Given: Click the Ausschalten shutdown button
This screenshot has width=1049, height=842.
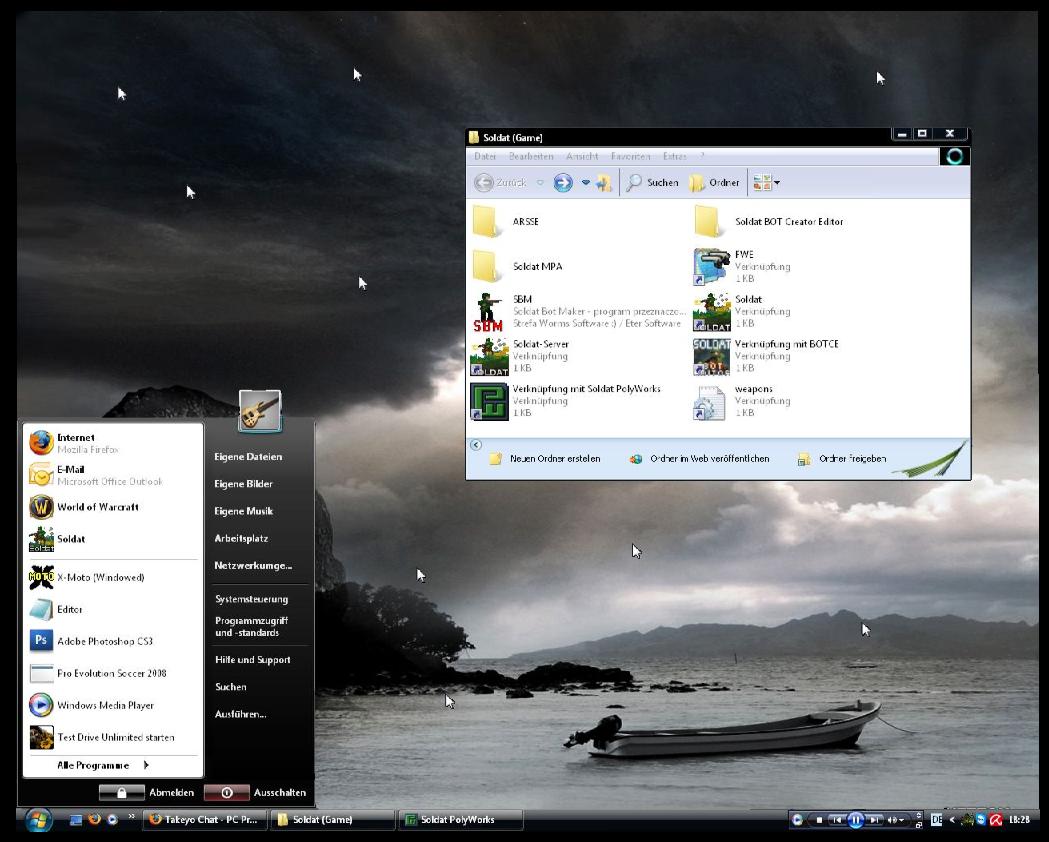Looking at the screenshot, I should click(227, 792).
